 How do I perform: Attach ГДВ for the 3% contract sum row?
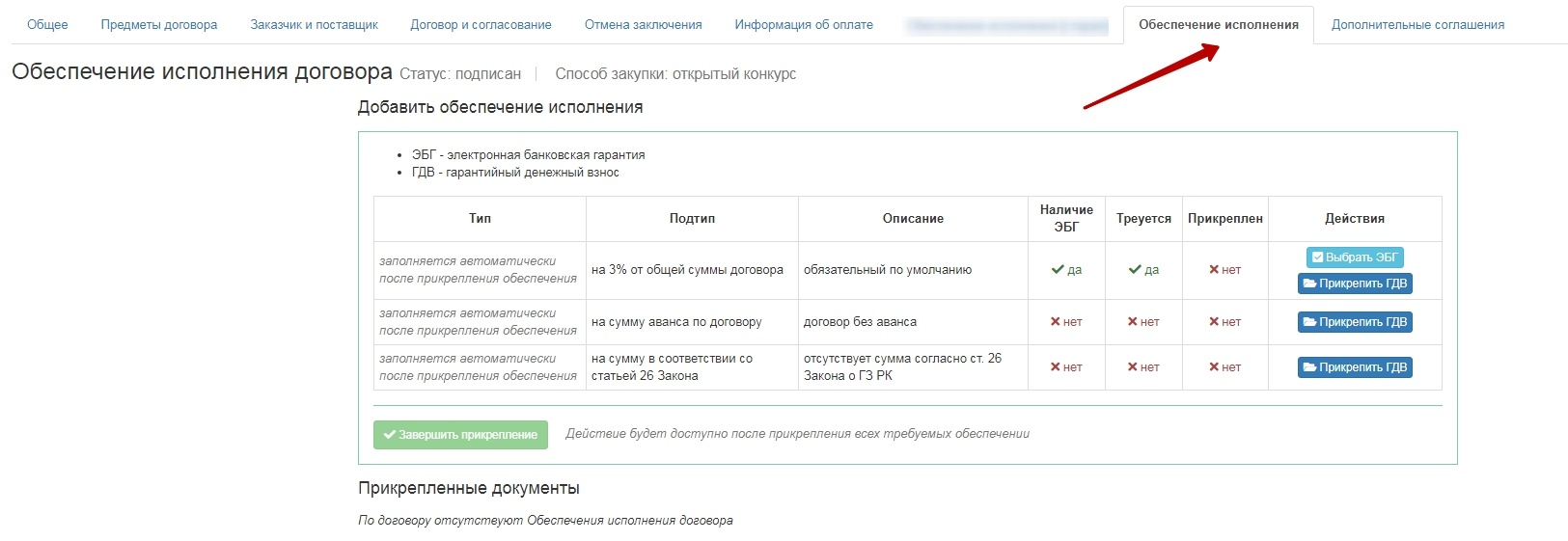point(1355,284)
